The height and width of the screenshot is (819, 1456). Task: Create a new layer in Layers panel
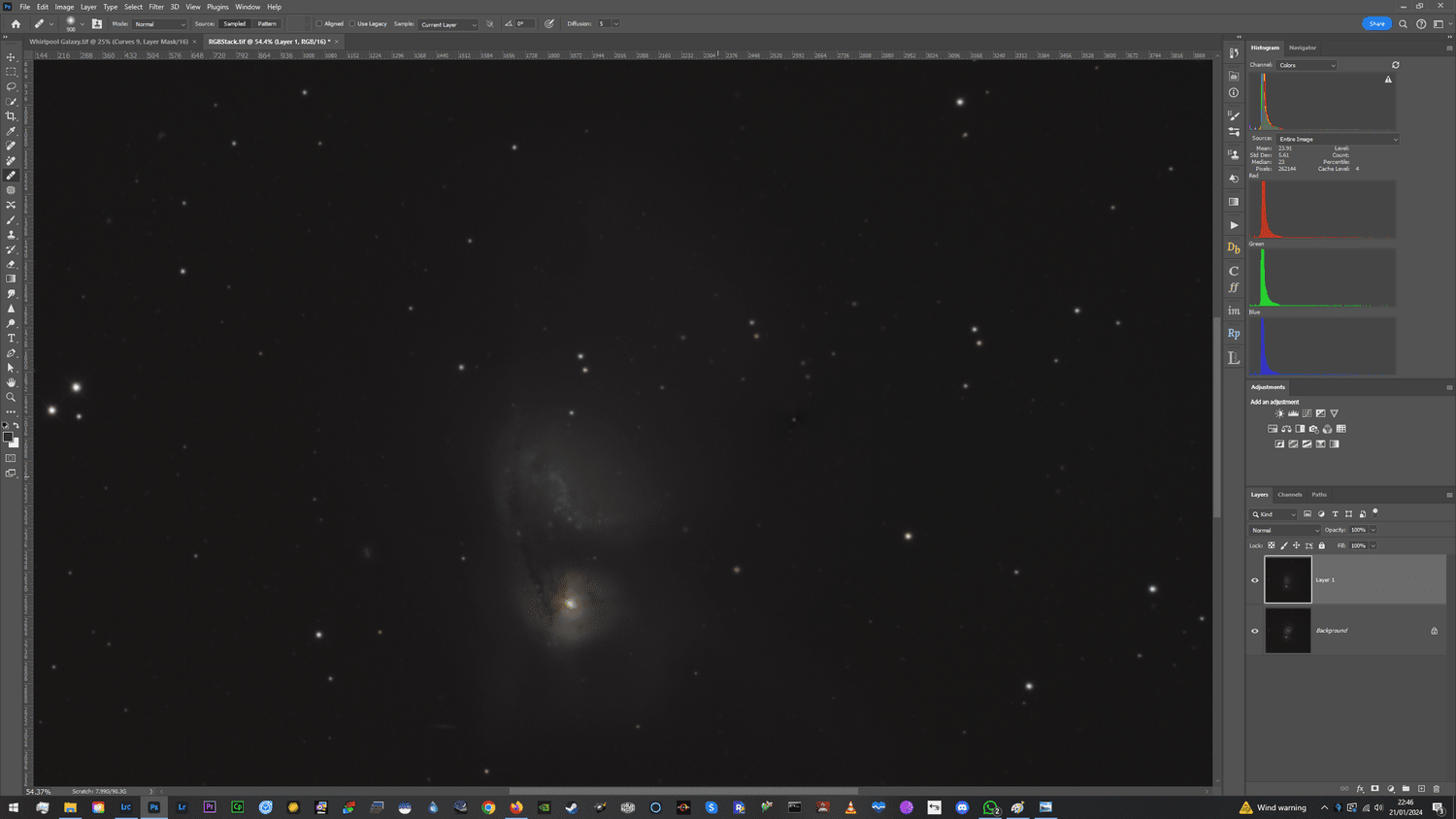click(1421, 789)
